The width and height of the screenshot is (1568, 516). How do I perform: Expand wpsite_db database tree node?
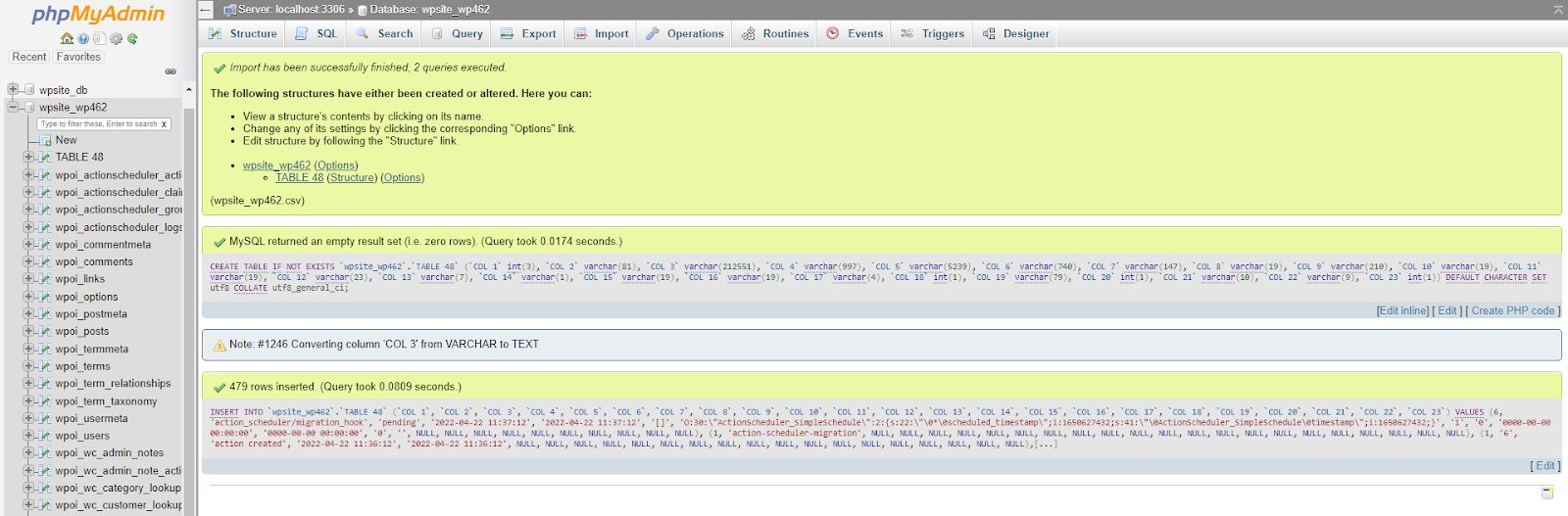click(x=14, y=89)
